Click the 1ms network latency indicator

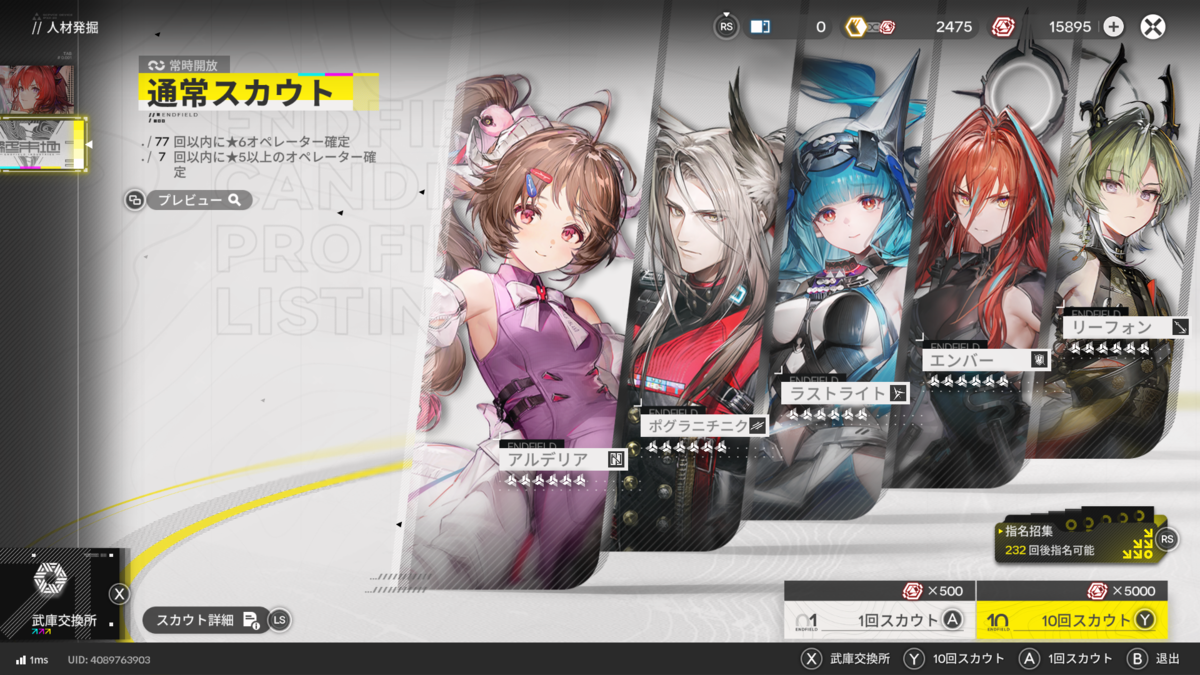tap(32, 660)
